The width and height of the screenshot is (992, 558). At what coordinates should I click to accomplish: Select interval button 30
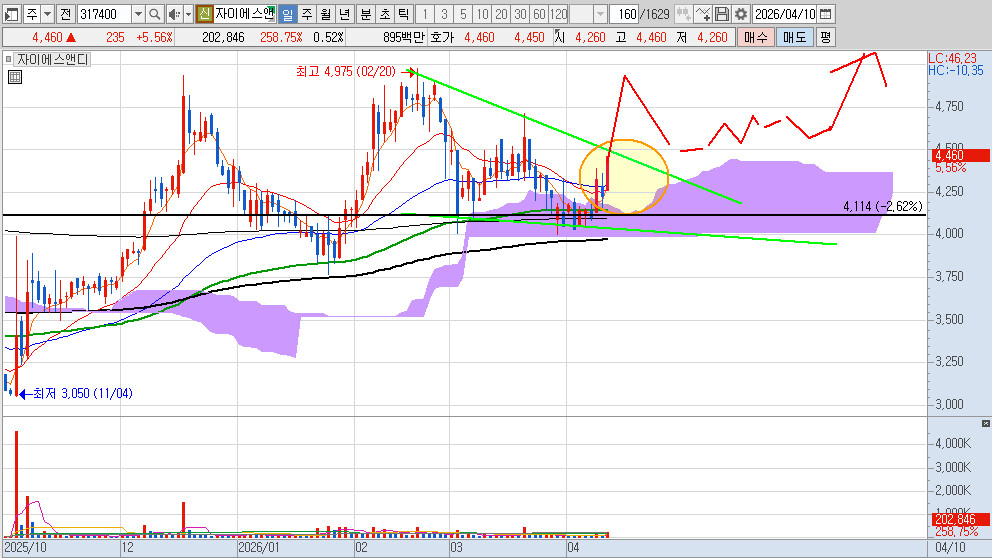tap(520, 13)
